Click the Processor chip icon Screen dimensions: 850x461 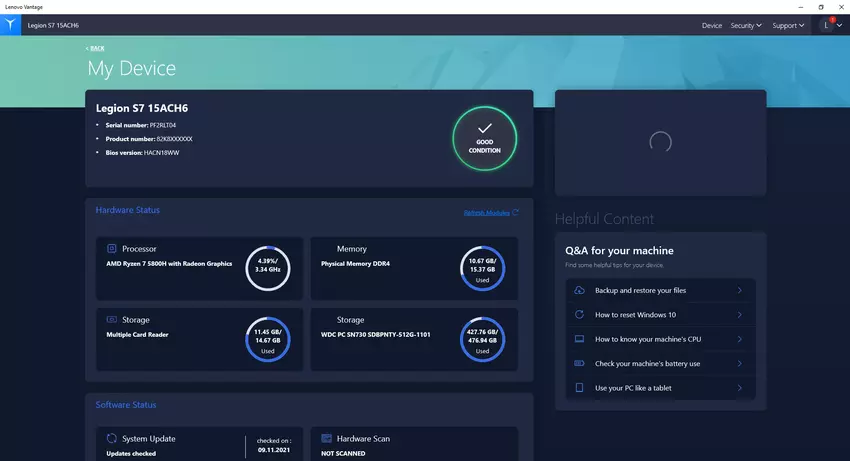coord(112,249)
